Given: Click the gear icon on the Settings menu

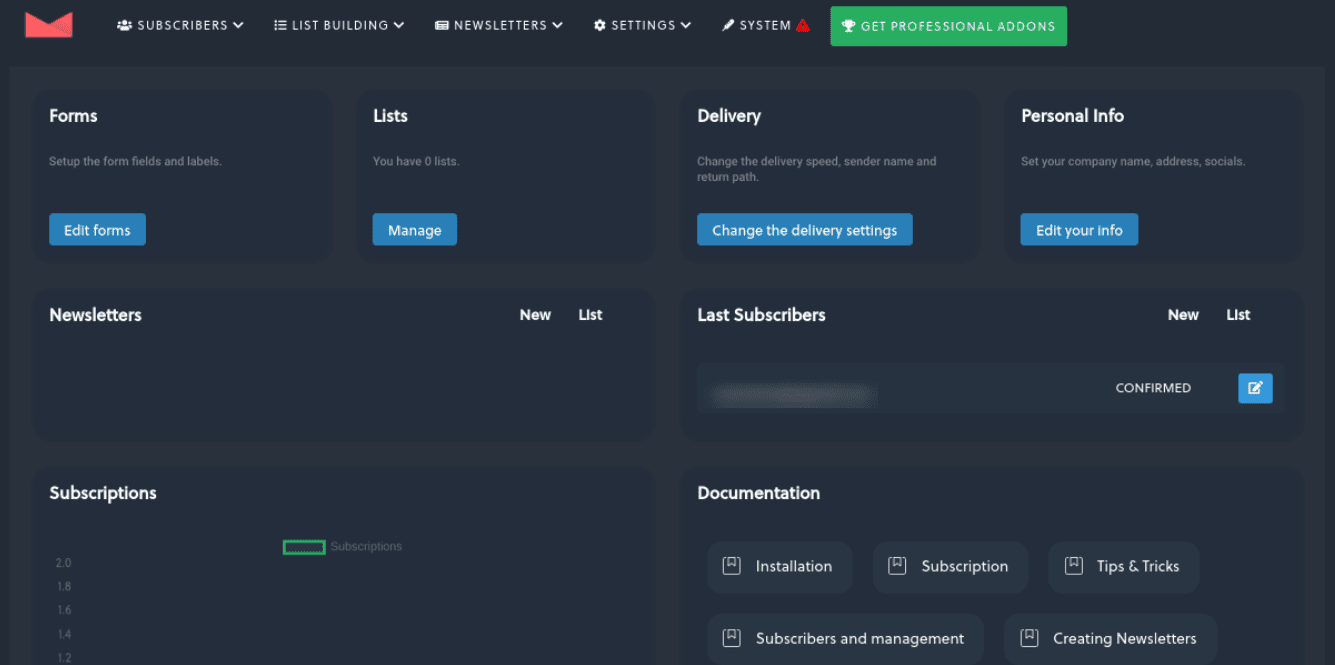Looking at the screenshot, I should click(x=599, y=25).
